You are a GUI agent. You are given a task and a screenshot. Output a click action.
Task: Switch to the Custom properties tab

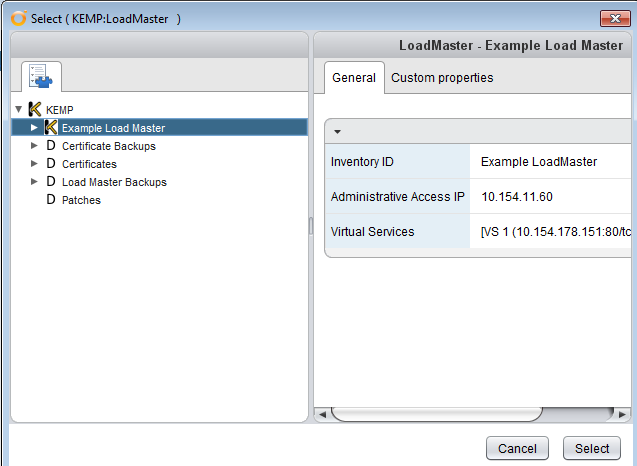click(x=442, y=78)
